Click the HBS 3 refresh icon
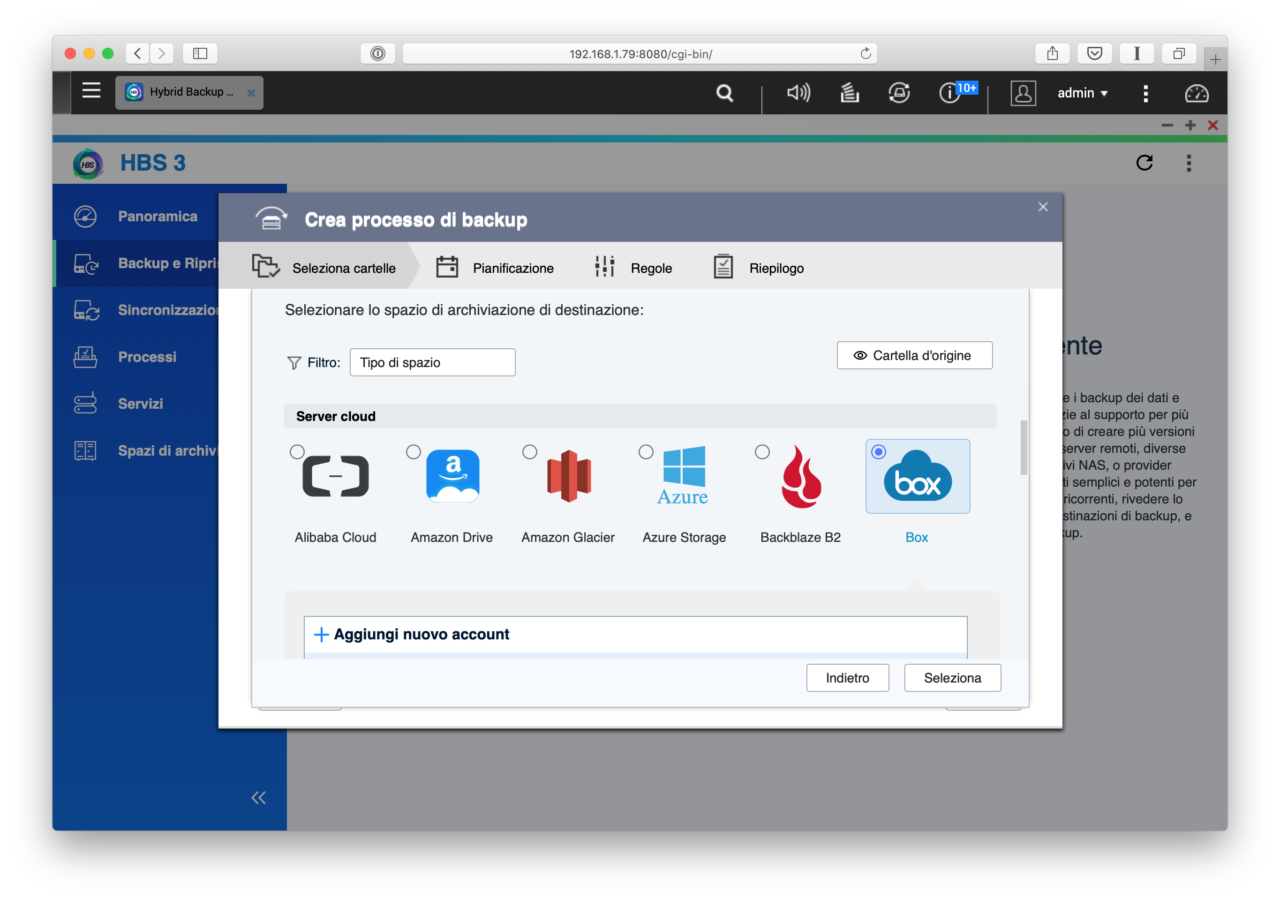This screenshot has width=1280, height=900. pyautogui.click(x=1145, y=163)
